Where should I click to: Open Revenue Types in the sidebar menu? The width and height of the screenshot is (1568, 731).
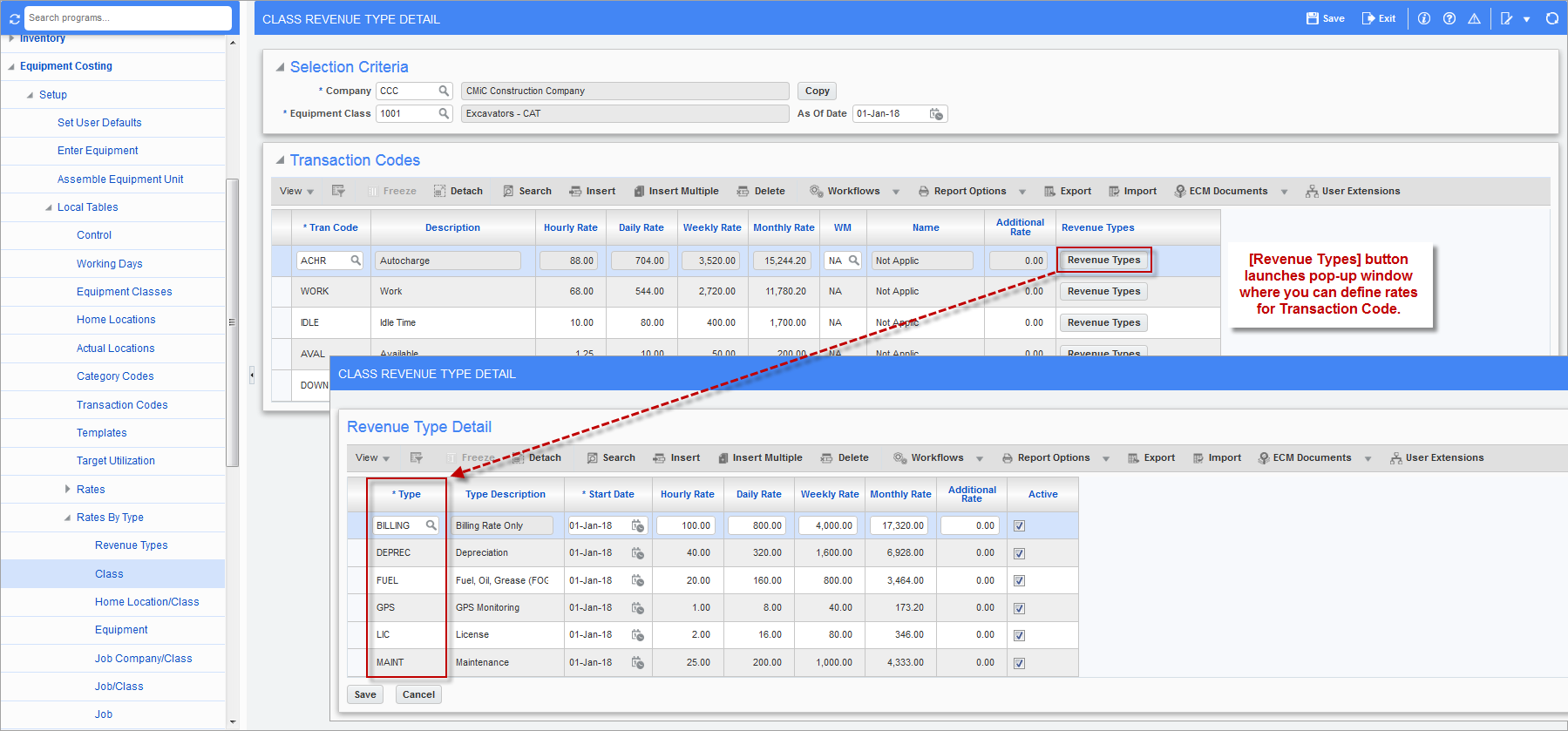point(131,545)
